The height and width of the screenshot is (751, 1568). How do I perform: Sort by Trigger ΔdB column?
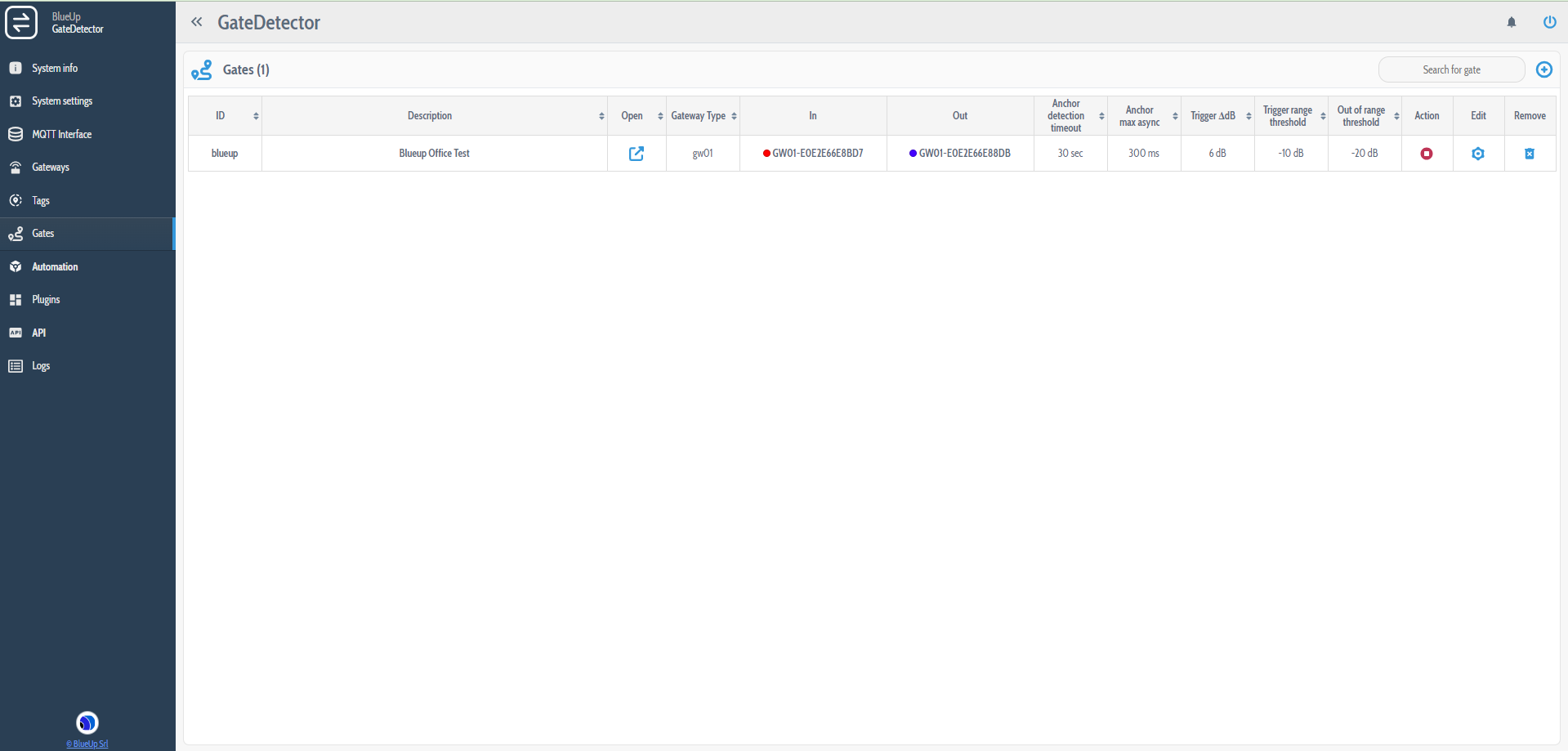pyautogui.click(x=1249, y=116)
